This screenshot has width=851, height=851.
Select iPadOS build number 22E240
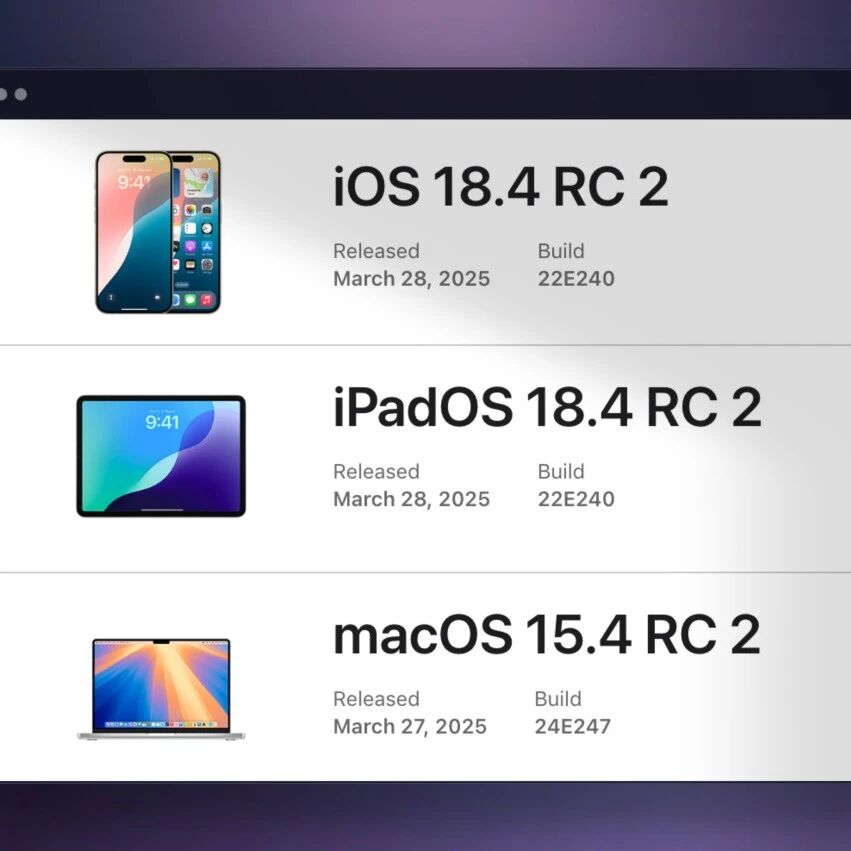tap(576, 499)
